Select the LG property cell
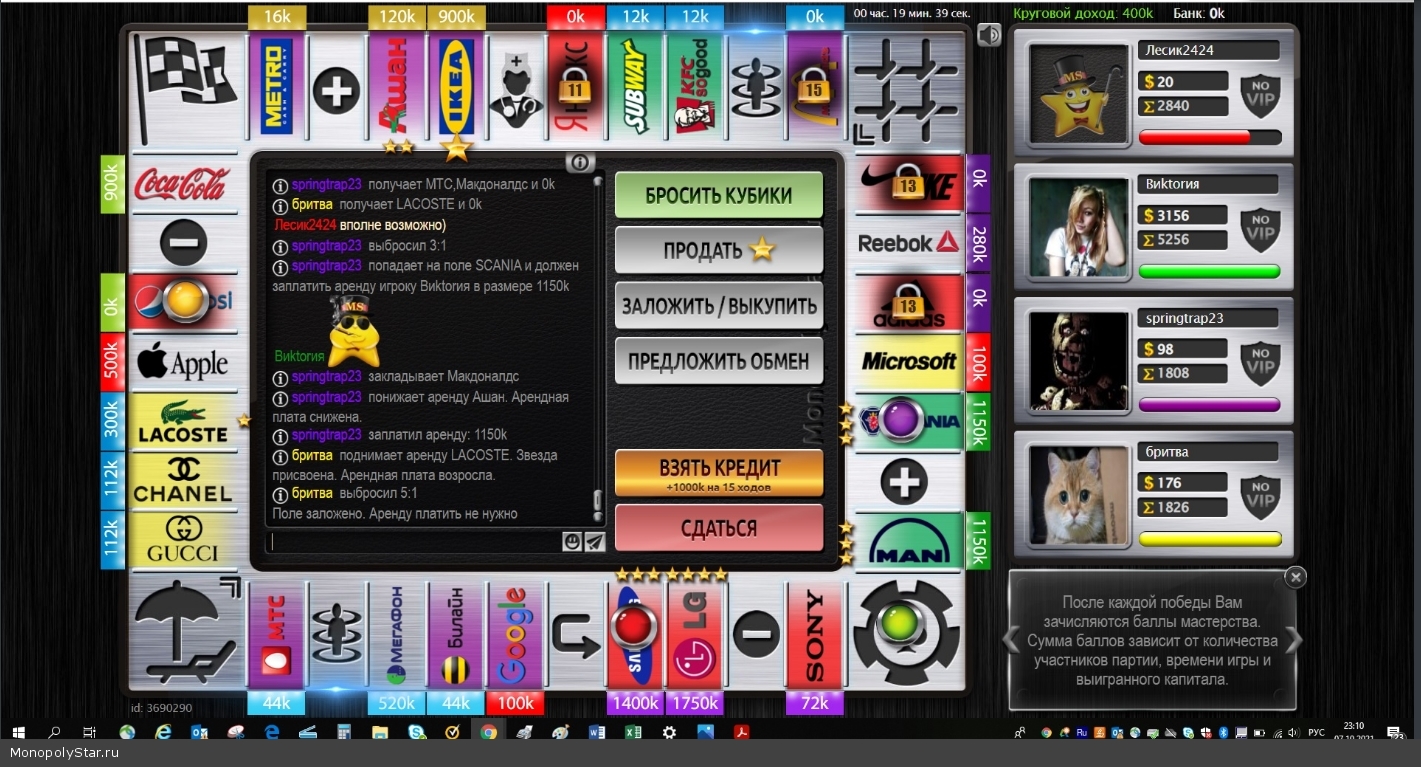Image resolution: width=1421 pixels, height=767 pixels. tap(695, 635)
